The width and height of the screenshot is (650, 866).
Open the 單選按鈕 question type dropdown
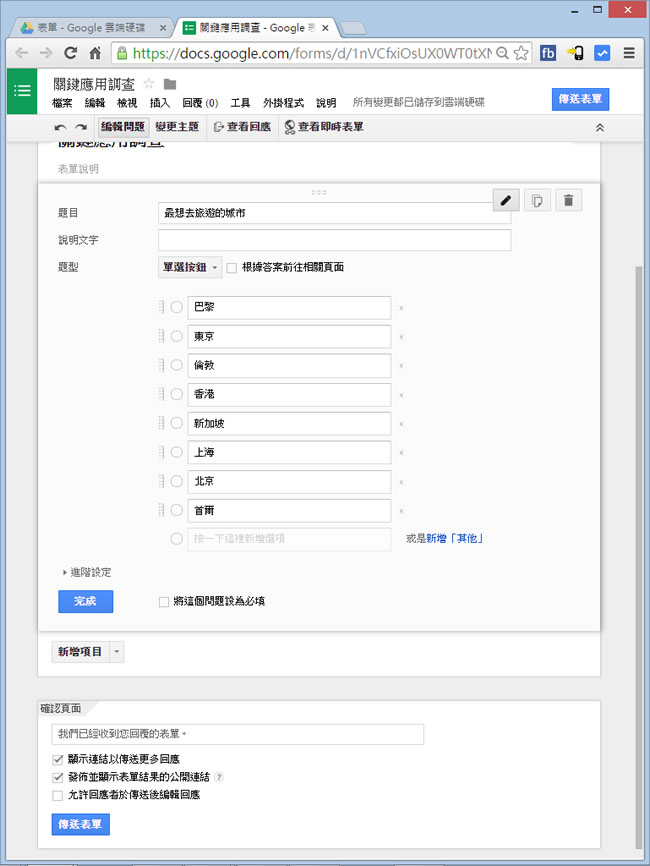click(x=190, y=268)
